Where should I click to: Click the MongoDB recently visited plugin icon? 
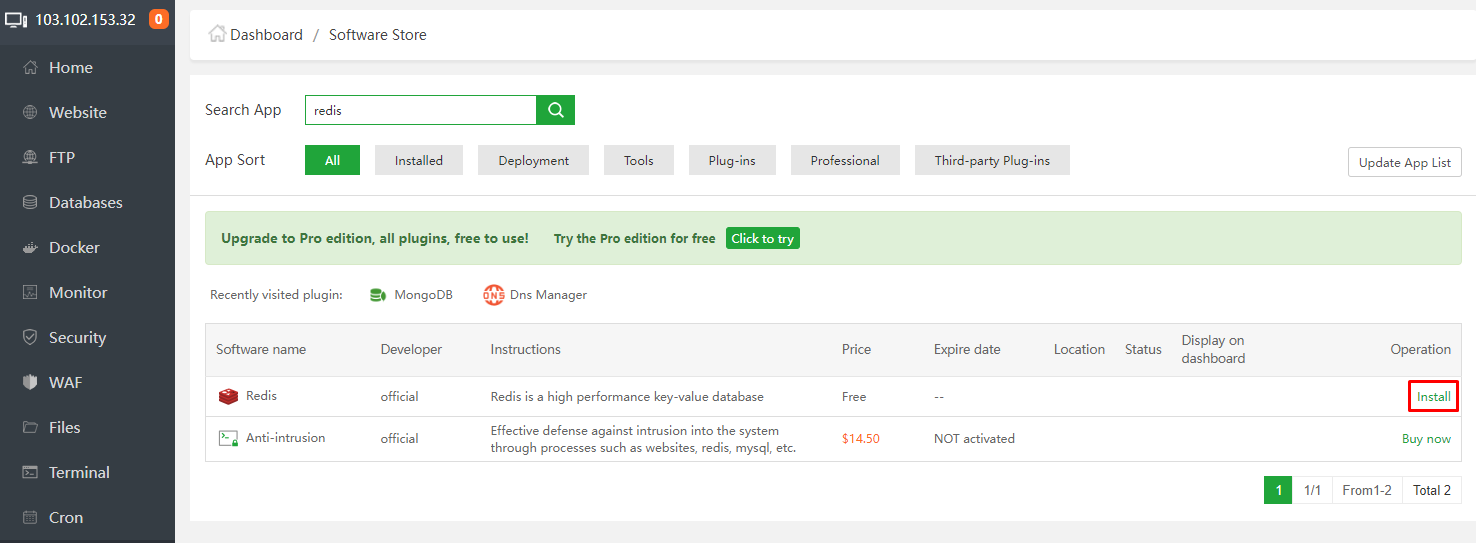coord(378,295)
